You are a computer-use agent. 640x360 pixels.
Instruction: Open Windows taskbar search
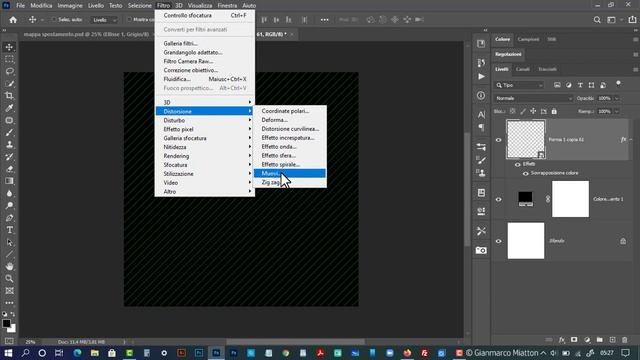pyautogui.click(x=25, y=353)
